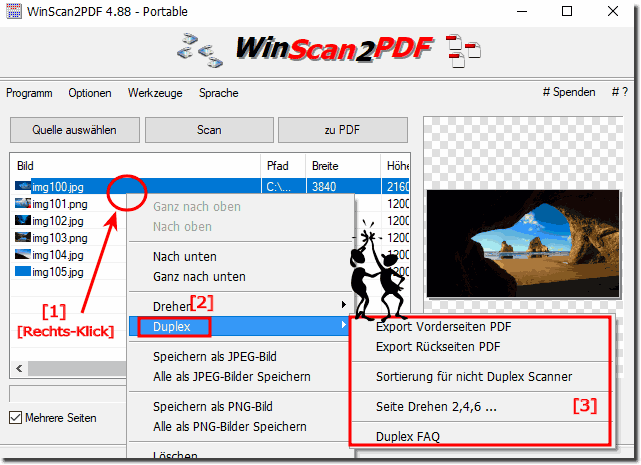This screenshot has width=641, height=465.
Task: Click the img102.jpg thumbnail icon
Action: tap(23, 220)
